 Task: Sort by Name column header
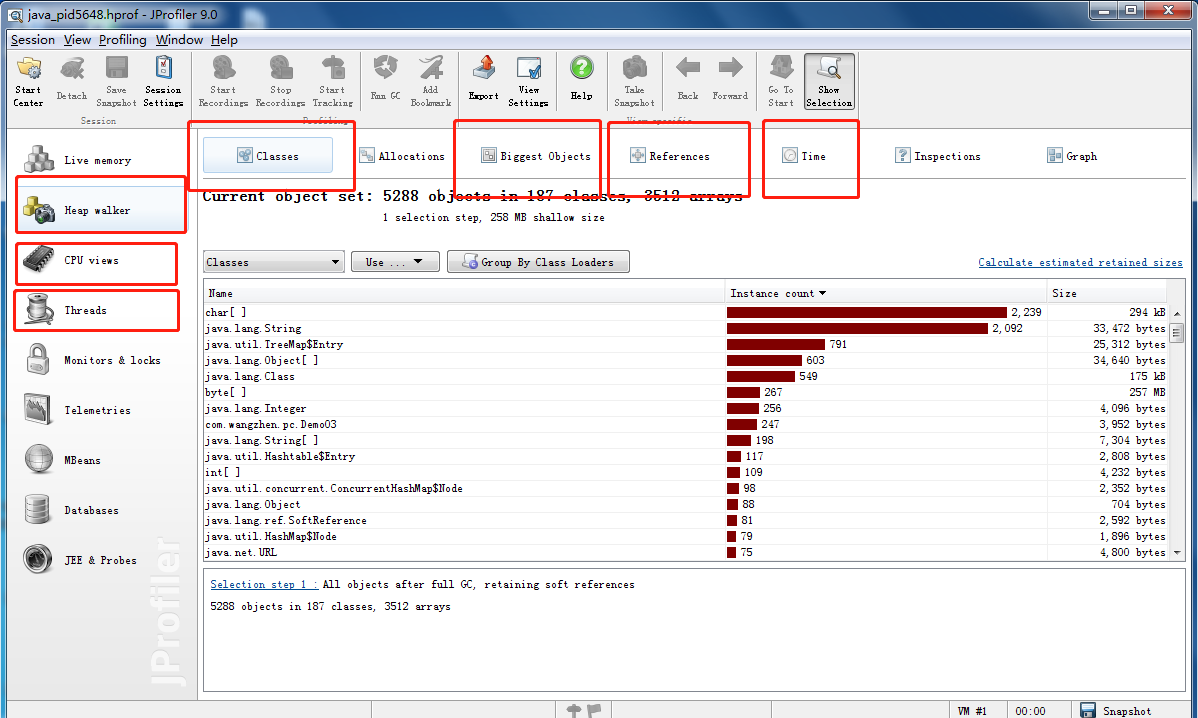click(465, 293)
